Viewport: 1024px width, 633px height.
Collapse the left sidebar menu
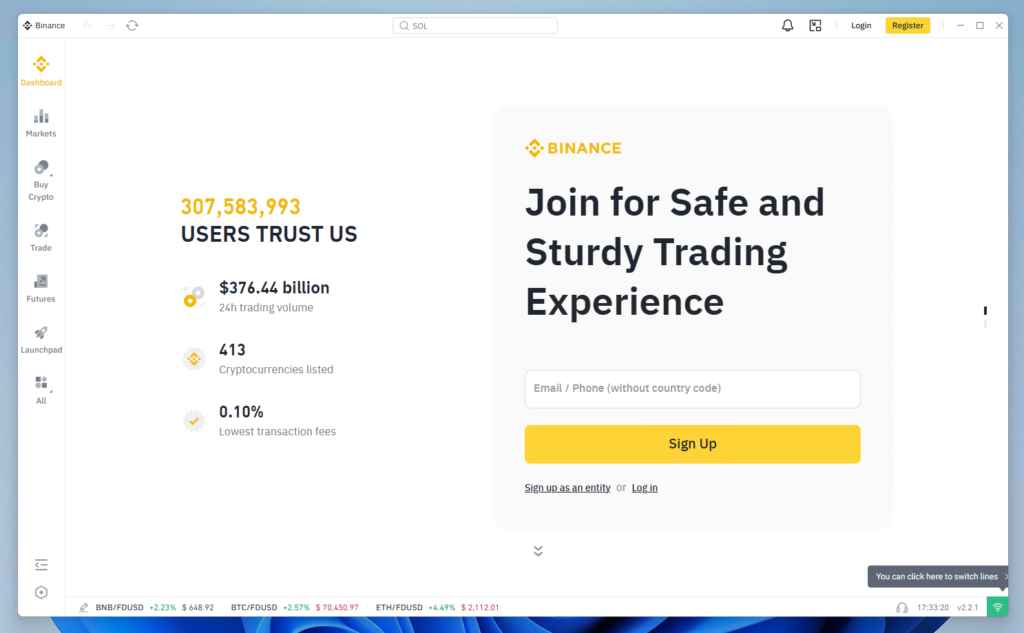41,565
